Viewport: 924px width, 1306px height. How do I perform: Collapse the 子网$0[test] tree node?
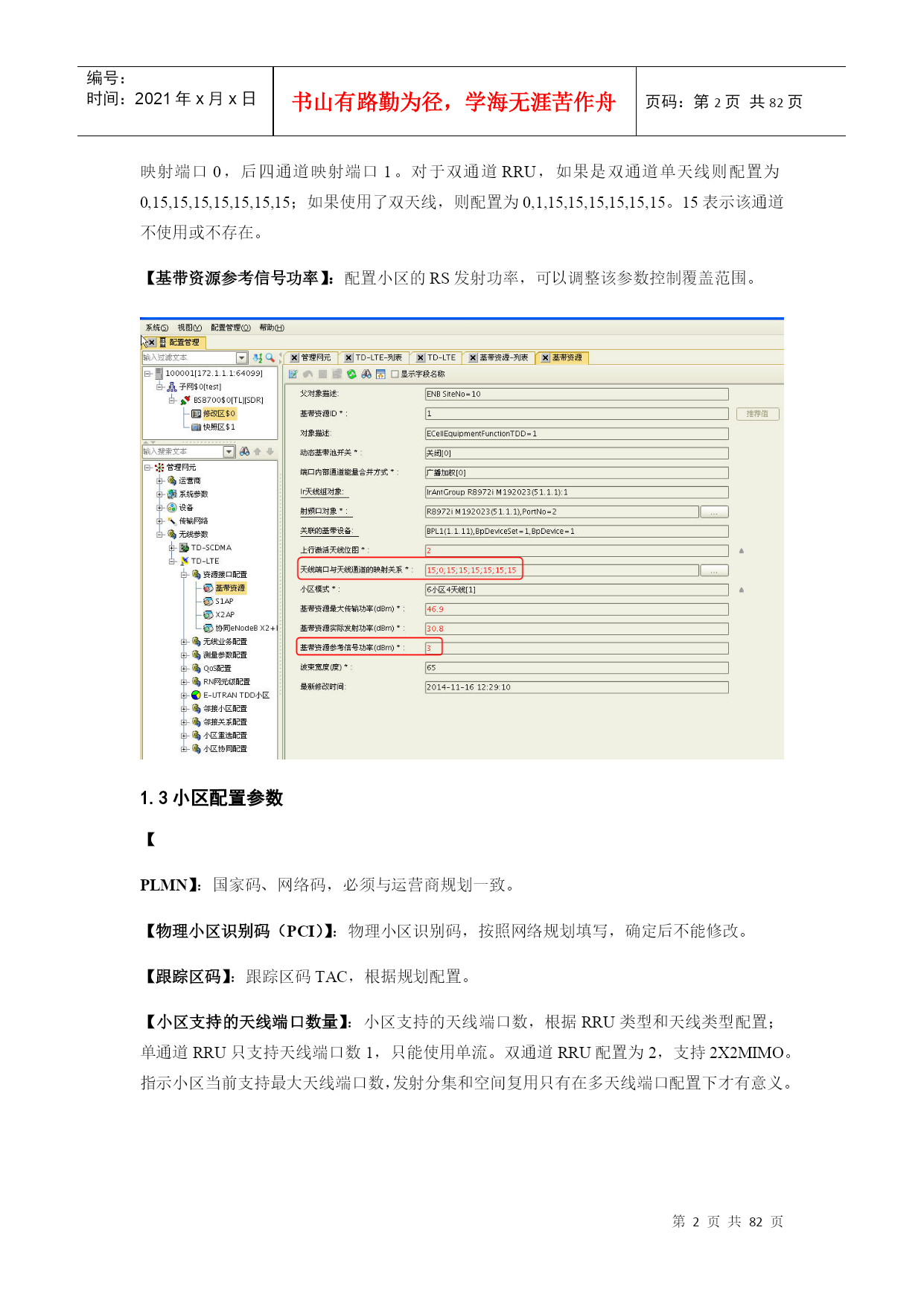159,387
